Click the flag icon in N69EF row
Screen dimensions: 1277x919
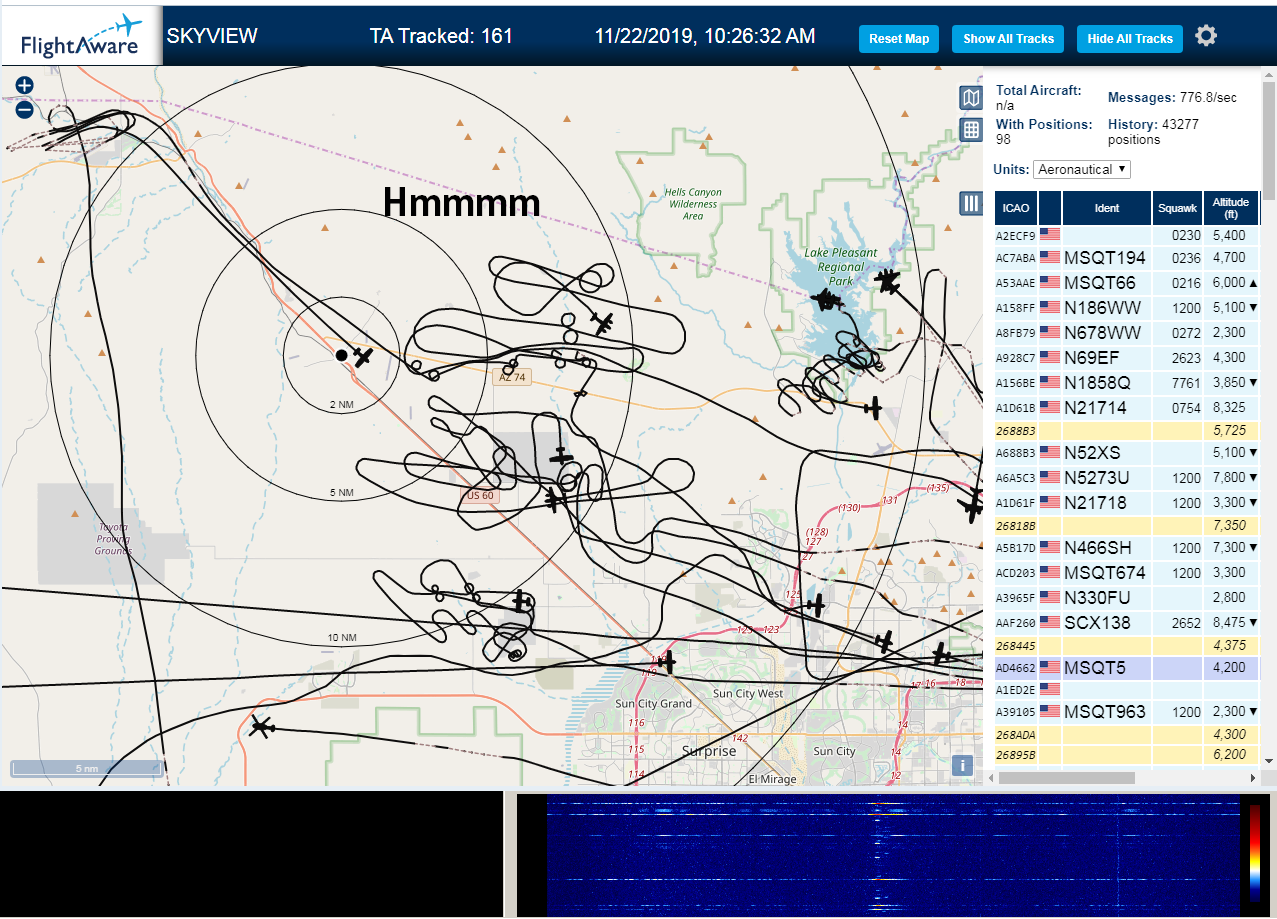[x=1050, y=357]
